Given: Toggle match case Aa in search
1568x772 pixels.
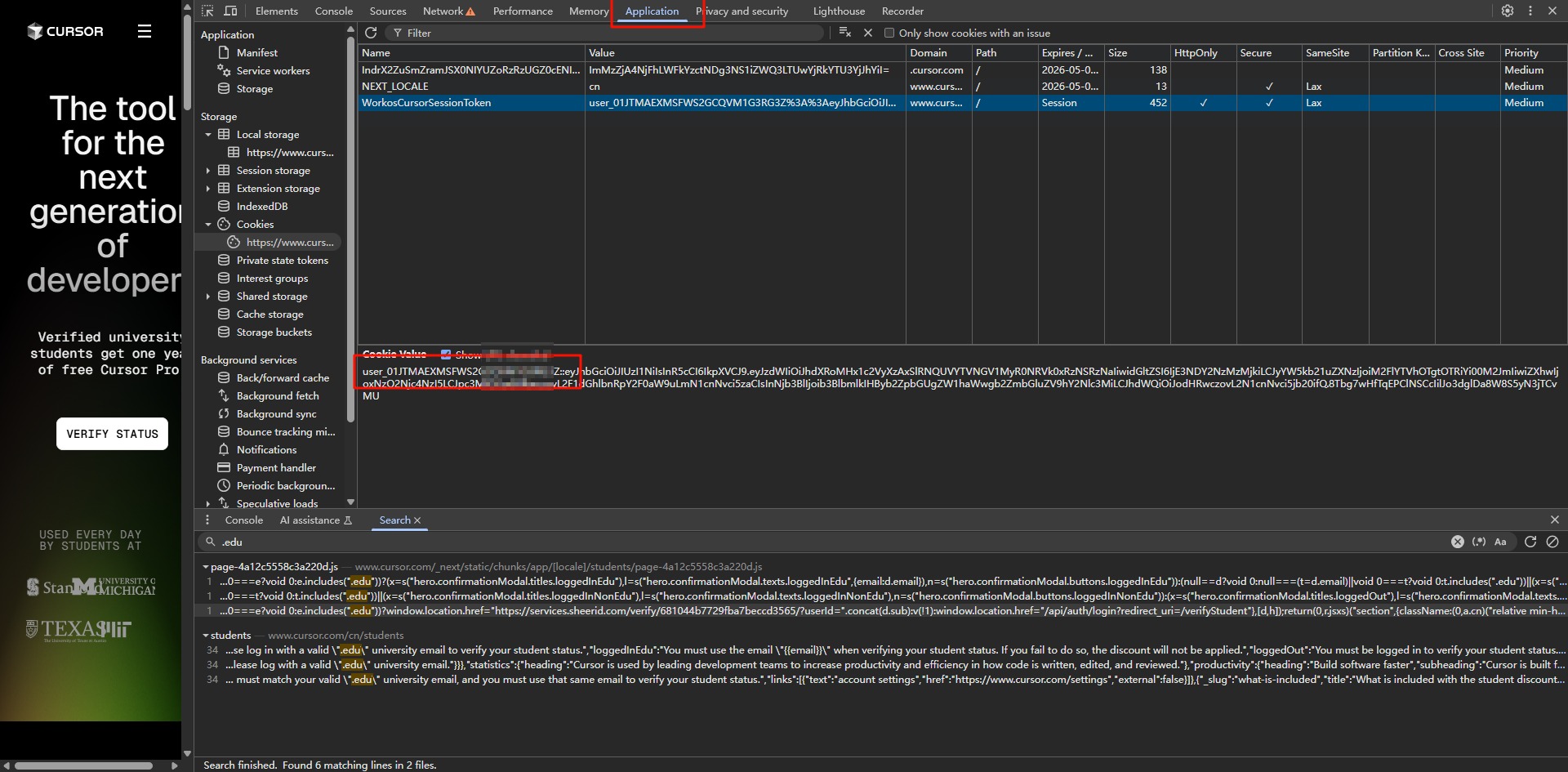Looking at the screenshot, I should point(1500,542).
